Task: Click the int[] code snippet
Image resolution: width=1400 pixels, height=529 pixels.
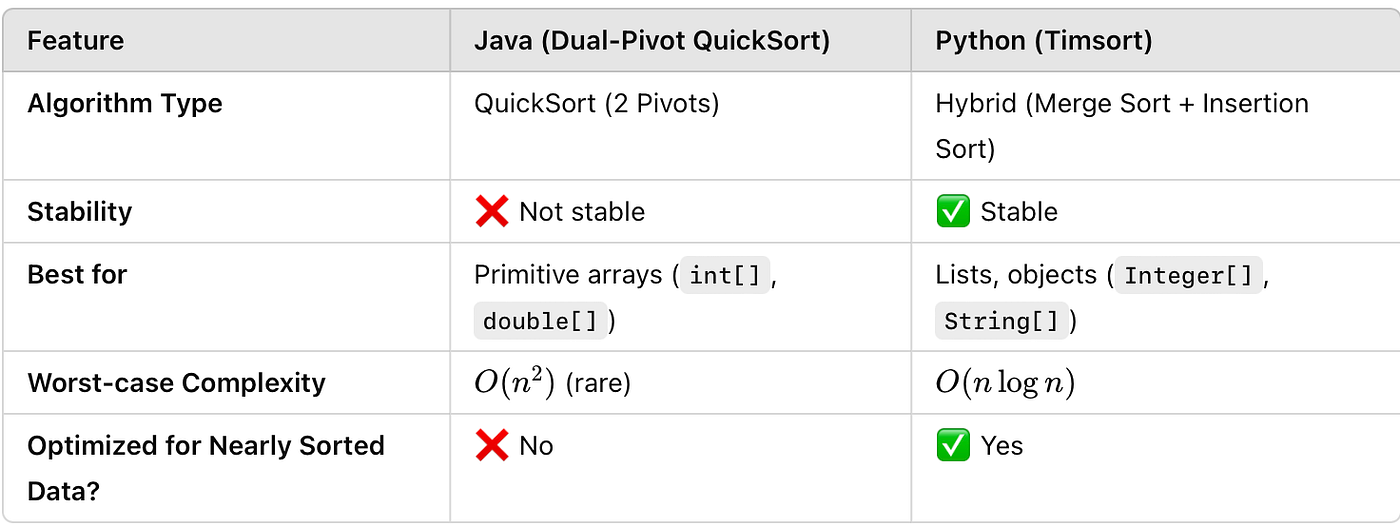Action: point(725,275)
